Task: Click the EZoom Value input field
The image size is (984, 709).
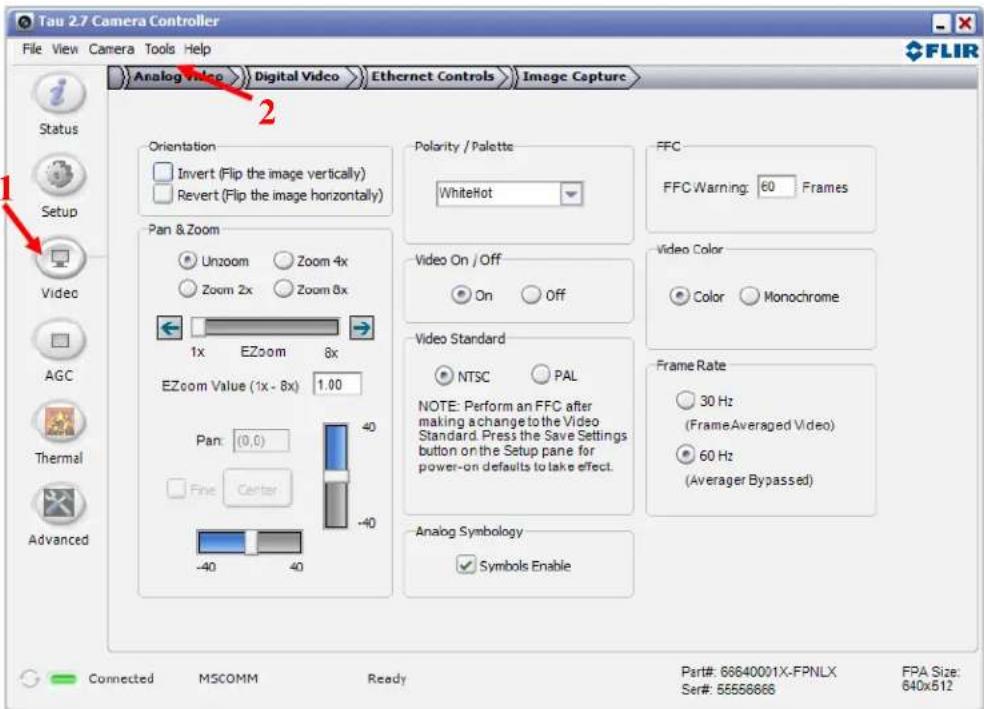Action: (338, 385)
